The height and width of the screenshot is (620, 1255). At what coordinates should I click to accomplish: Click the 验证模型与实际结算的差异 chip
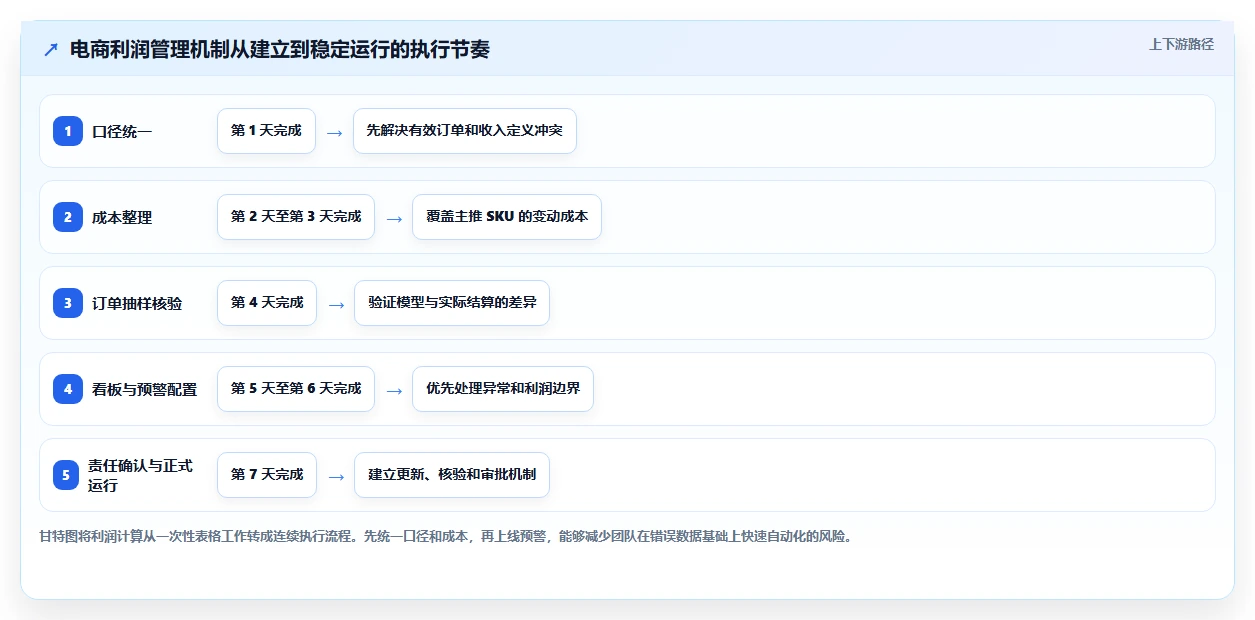click(452, 303)
